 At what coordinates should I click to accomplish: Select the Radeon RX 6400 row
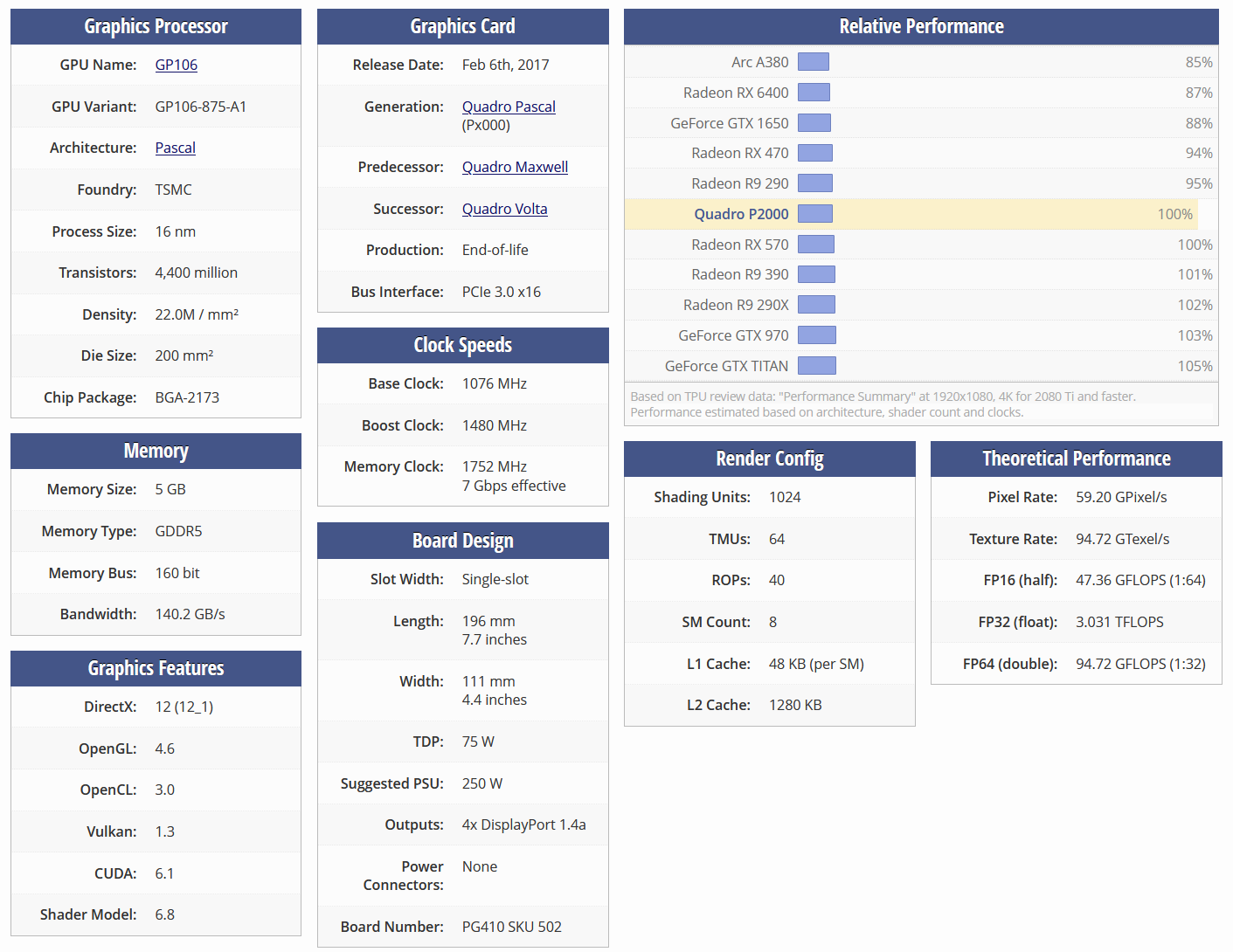click(x=921, y=93)
